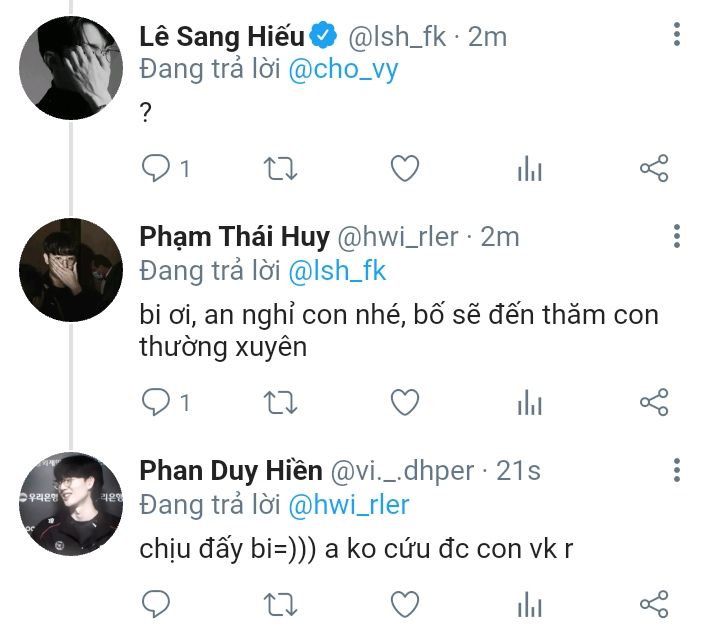The height and width of the screenshot is (628, 719).
Task: Reply to Lê Sang Hiếu's tweet
Action: click(156, 169)
